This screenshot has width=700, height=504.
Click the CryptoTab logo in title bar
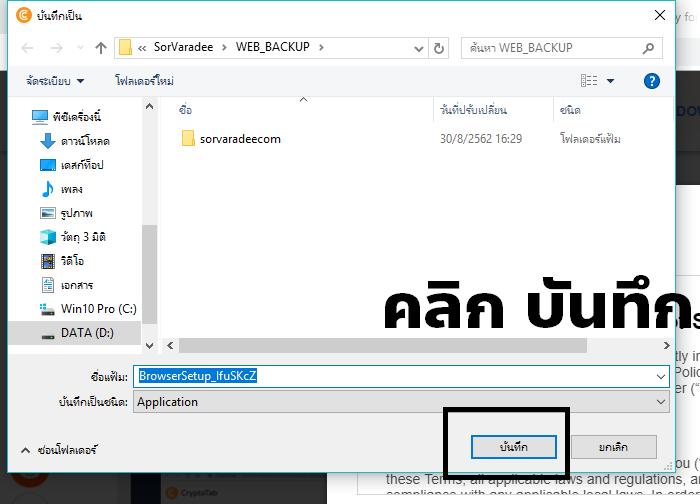pyautogui.click(x=24, y=15)
